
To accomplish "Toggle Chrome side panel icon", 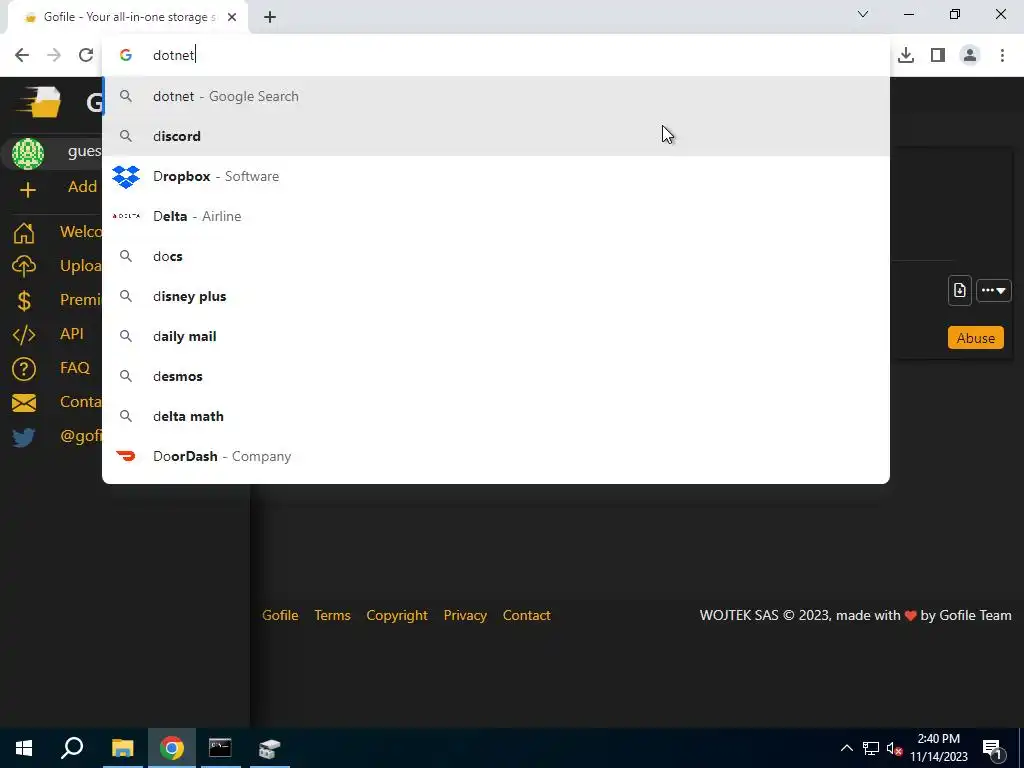I will pyautogui.click(x=938, y=55).
